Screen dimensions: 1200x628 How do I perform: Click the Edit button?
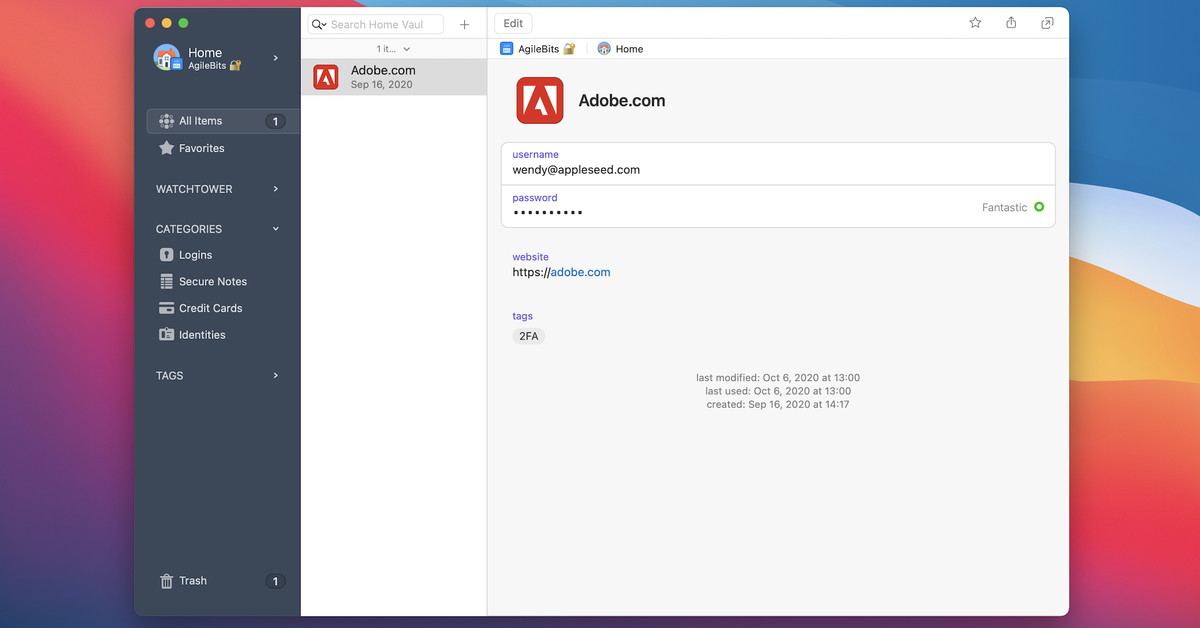[513, 23]
